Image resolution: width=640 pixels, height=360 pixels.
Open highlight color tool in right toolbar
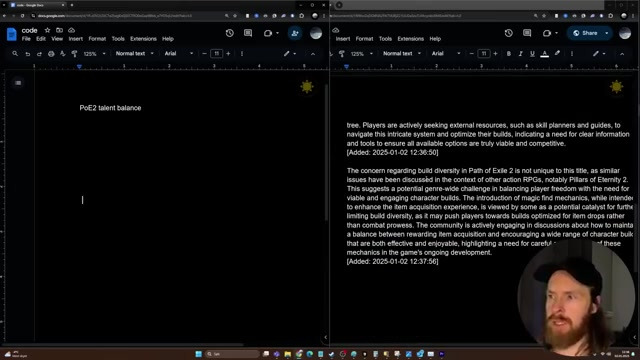[557, 53]
